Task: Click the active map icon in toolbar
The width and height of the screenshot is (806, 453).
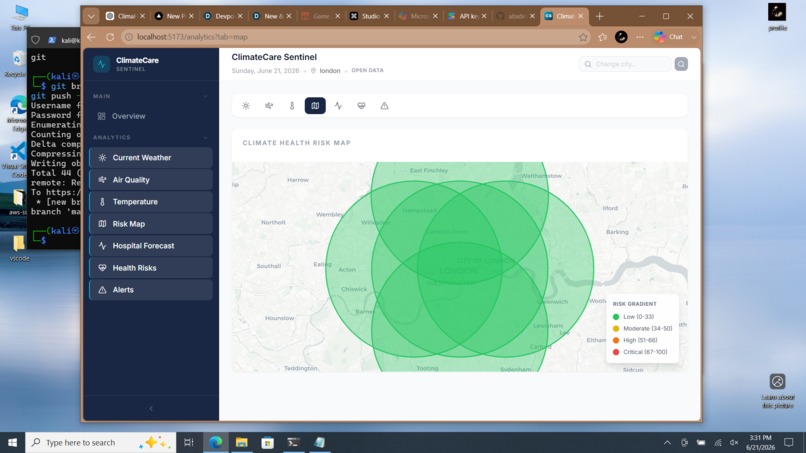Action: pyautogui.click(x=315, y=106)
